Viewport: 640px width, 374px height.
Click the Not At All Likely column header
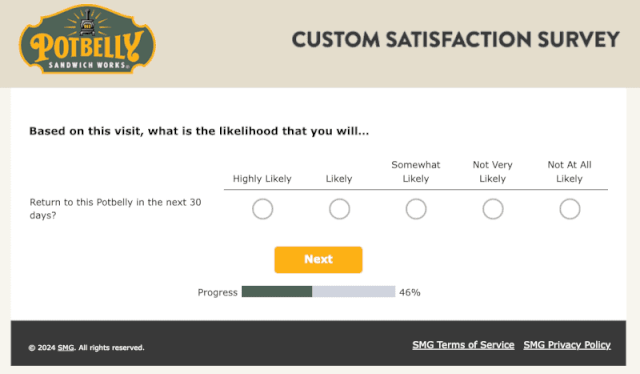[569, 172]
